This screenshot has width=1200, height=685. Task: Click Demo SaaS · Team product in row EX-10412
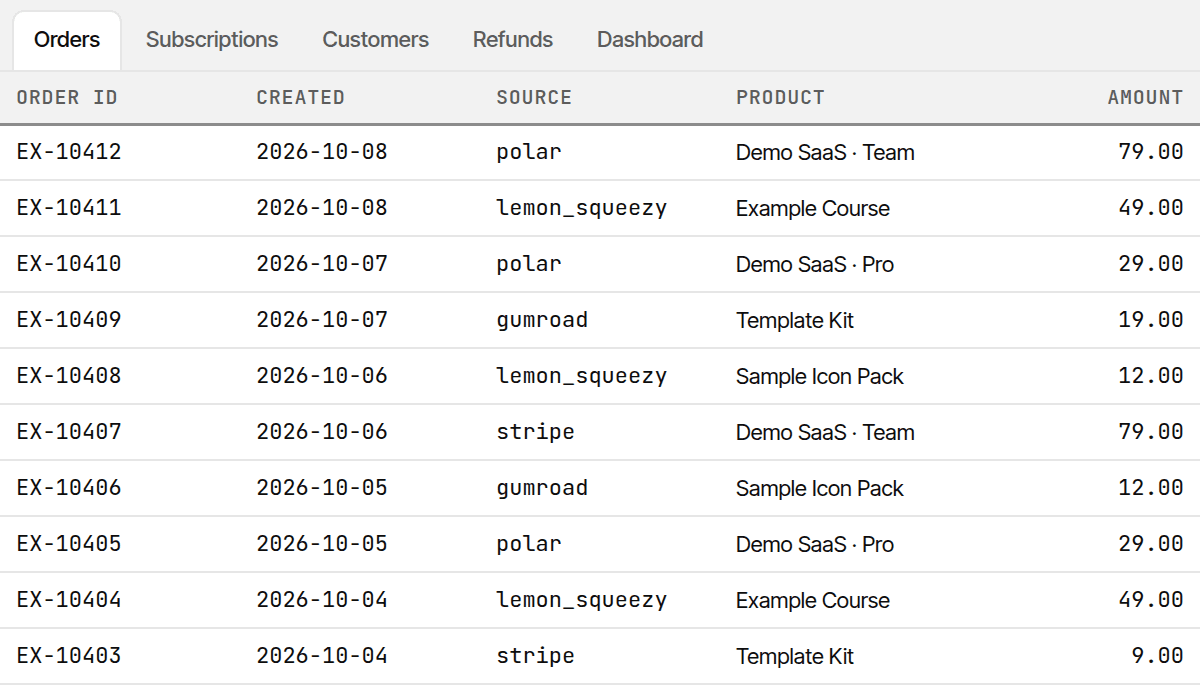pyautogui.click(x=825, y=152)
